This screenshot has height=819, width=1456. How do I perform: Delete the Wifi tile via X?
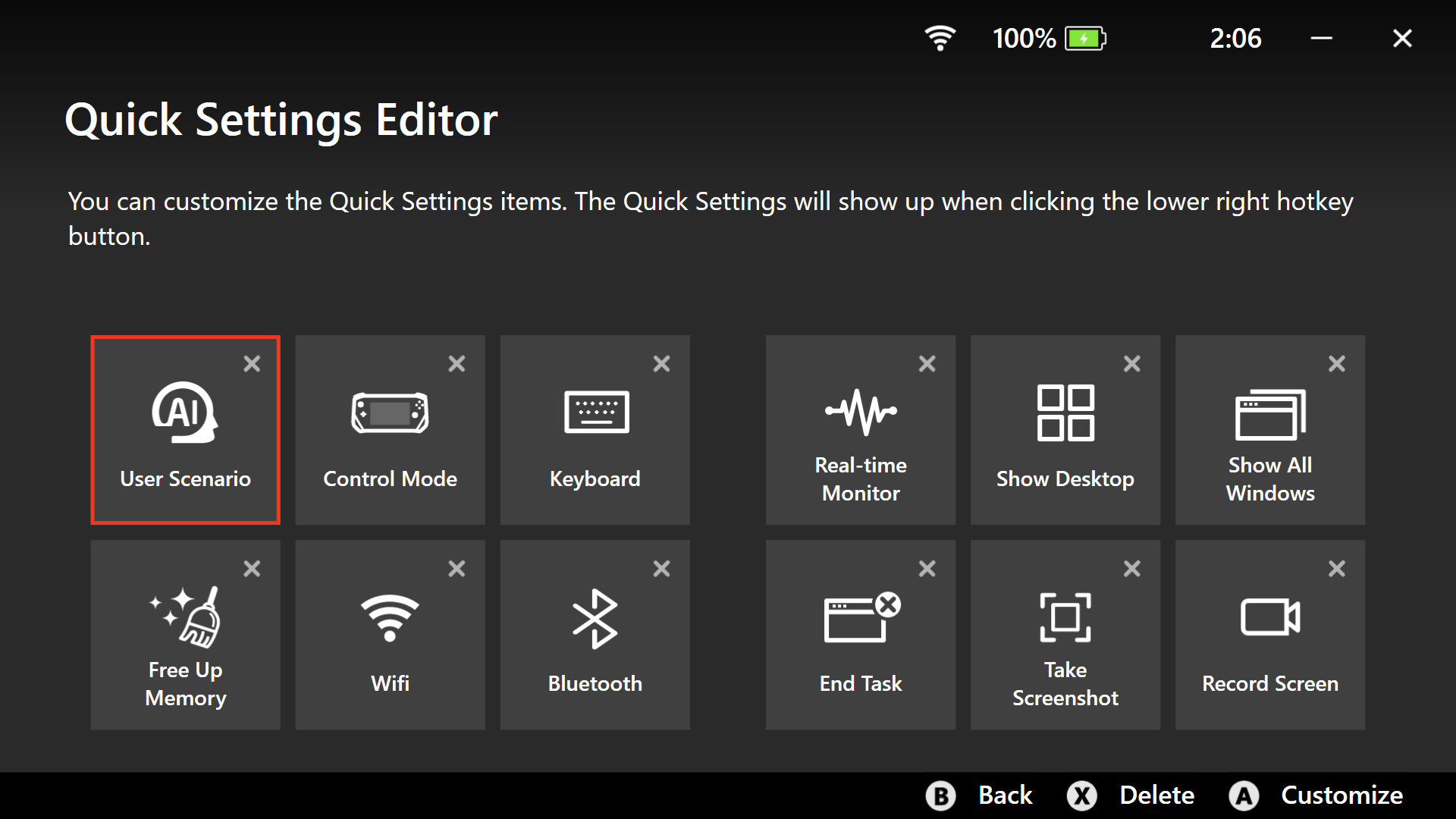[x=457, y=569]
